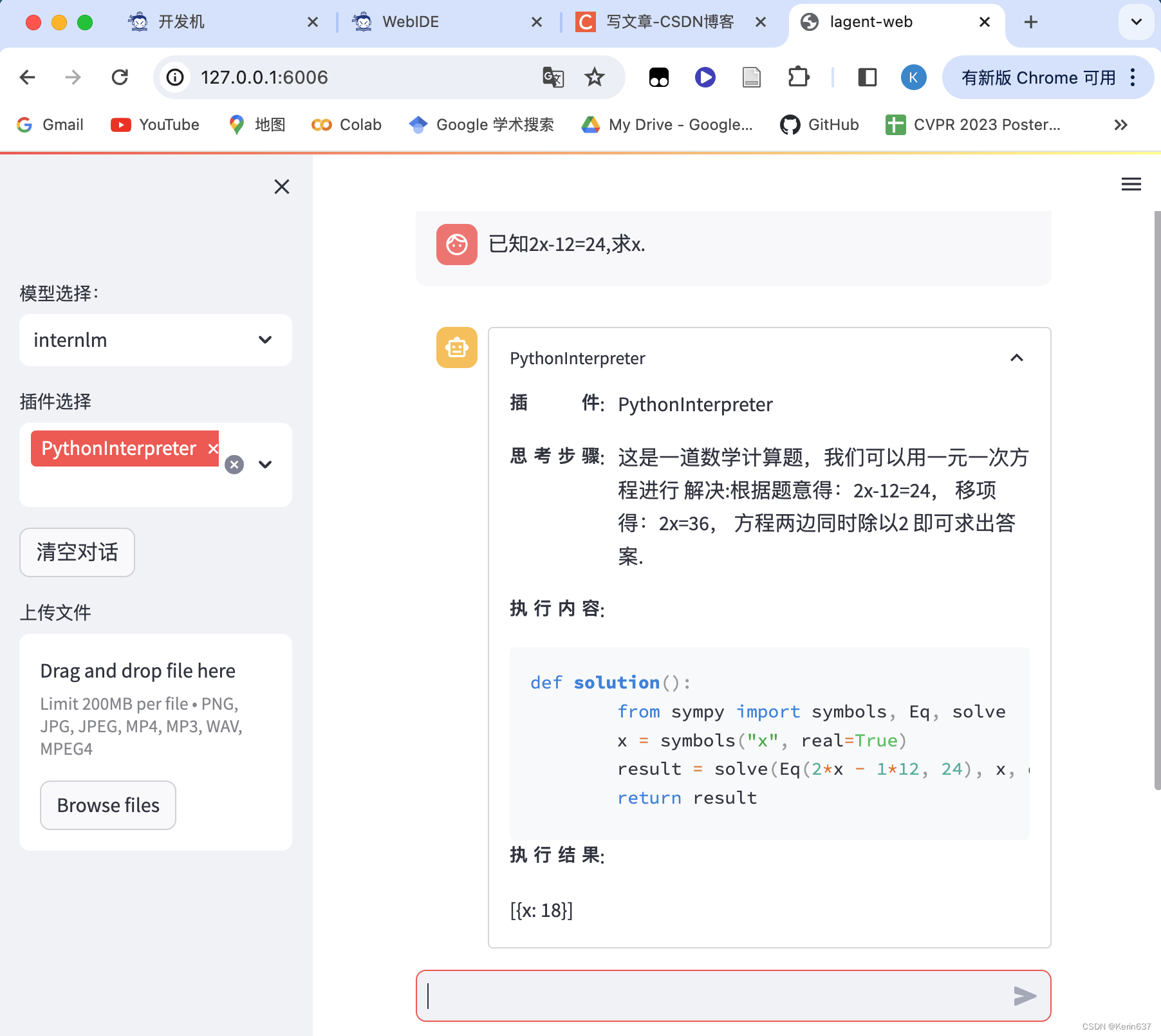Open the gray document extension icon
Viewport: 1161px width, 1036px height.
click(752, 77)
